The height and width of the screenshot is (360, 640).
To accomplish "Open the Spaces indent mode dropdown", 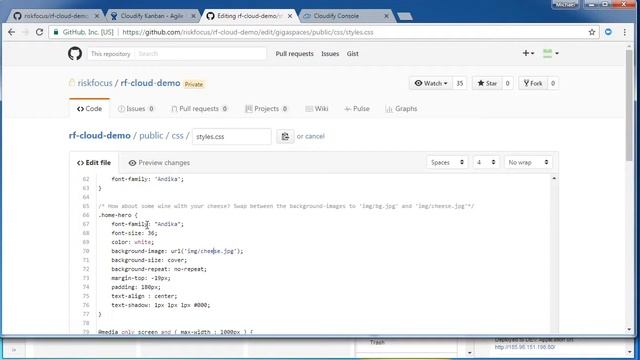I will [447, 162].
